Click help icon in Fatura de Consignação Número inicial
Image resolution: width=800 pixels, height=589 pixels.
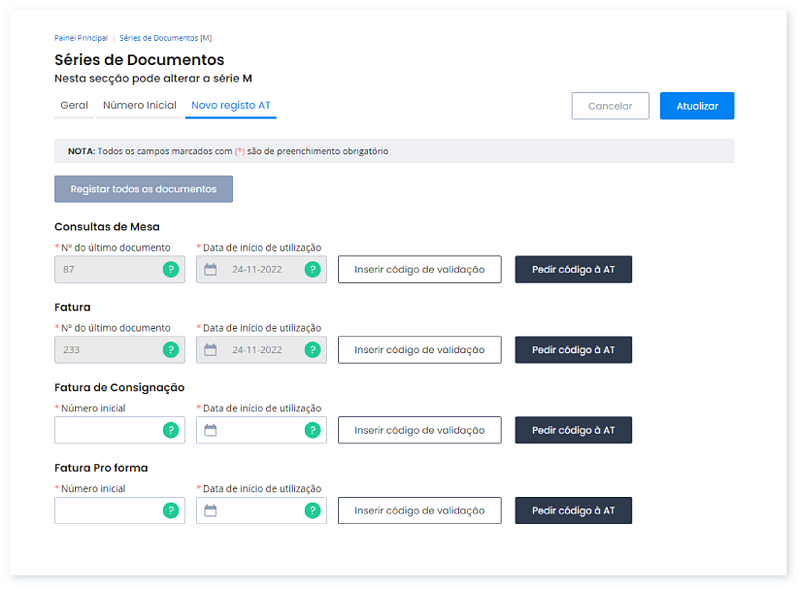click(171, 430)
